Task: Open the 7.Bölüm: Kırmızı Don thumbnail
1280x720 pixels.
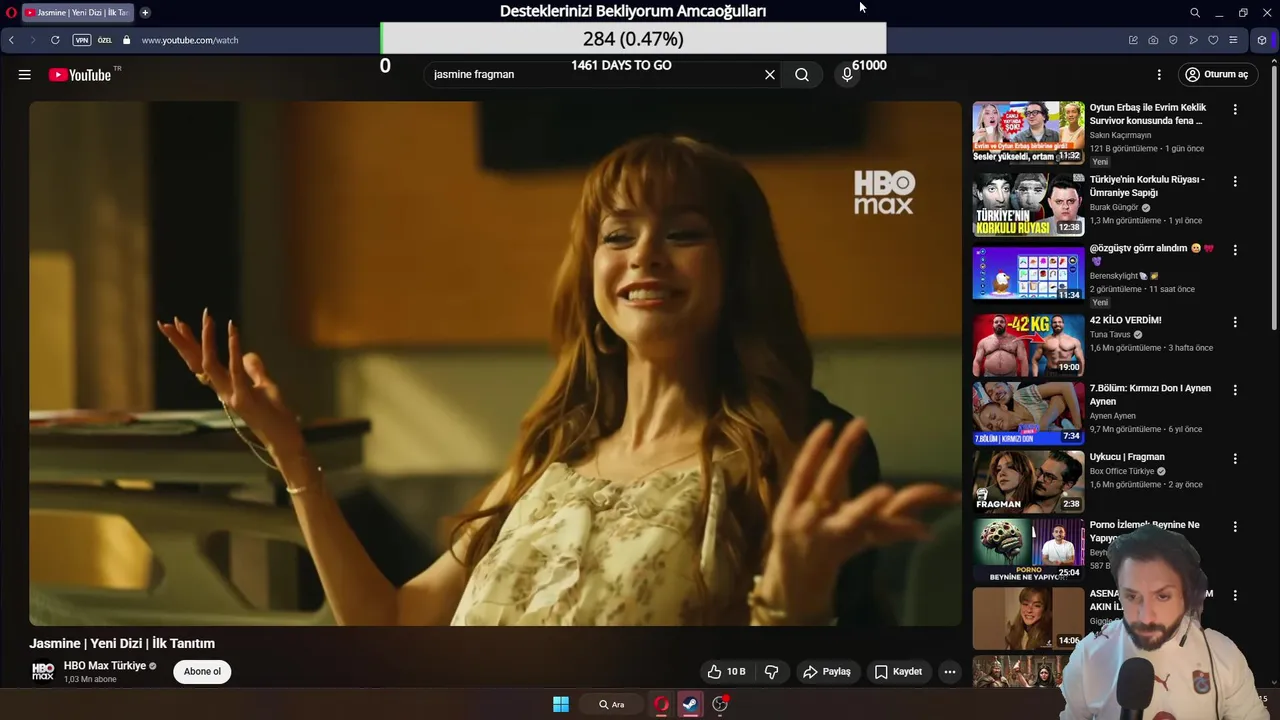Action: point(1029,413)
